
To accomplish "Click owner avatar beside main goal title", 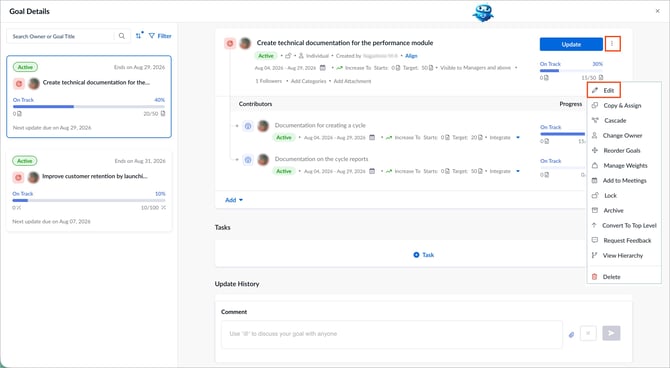I will (245, 43).
